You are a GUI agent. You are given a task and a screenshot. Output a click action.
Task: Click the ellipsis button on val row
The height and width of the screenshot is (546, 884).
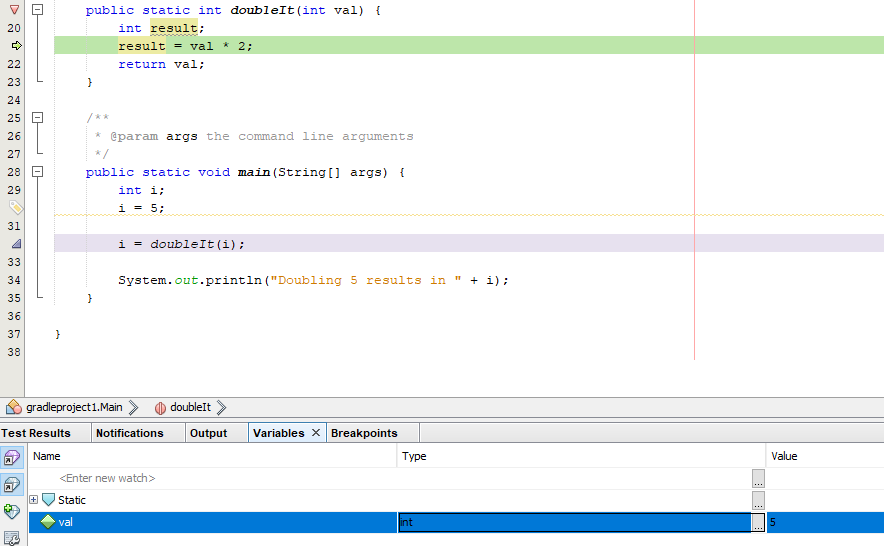[759, 522]
